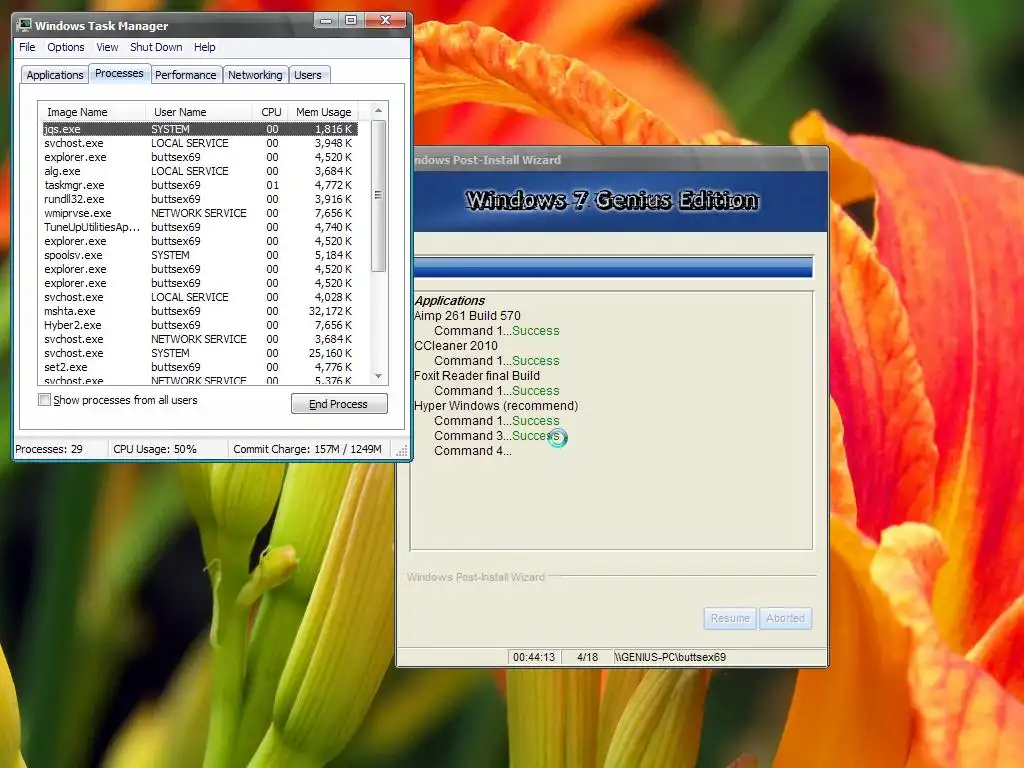Click the 32,172 K memory value
This screenshot has width=1024, height=768.
[330, 312]
